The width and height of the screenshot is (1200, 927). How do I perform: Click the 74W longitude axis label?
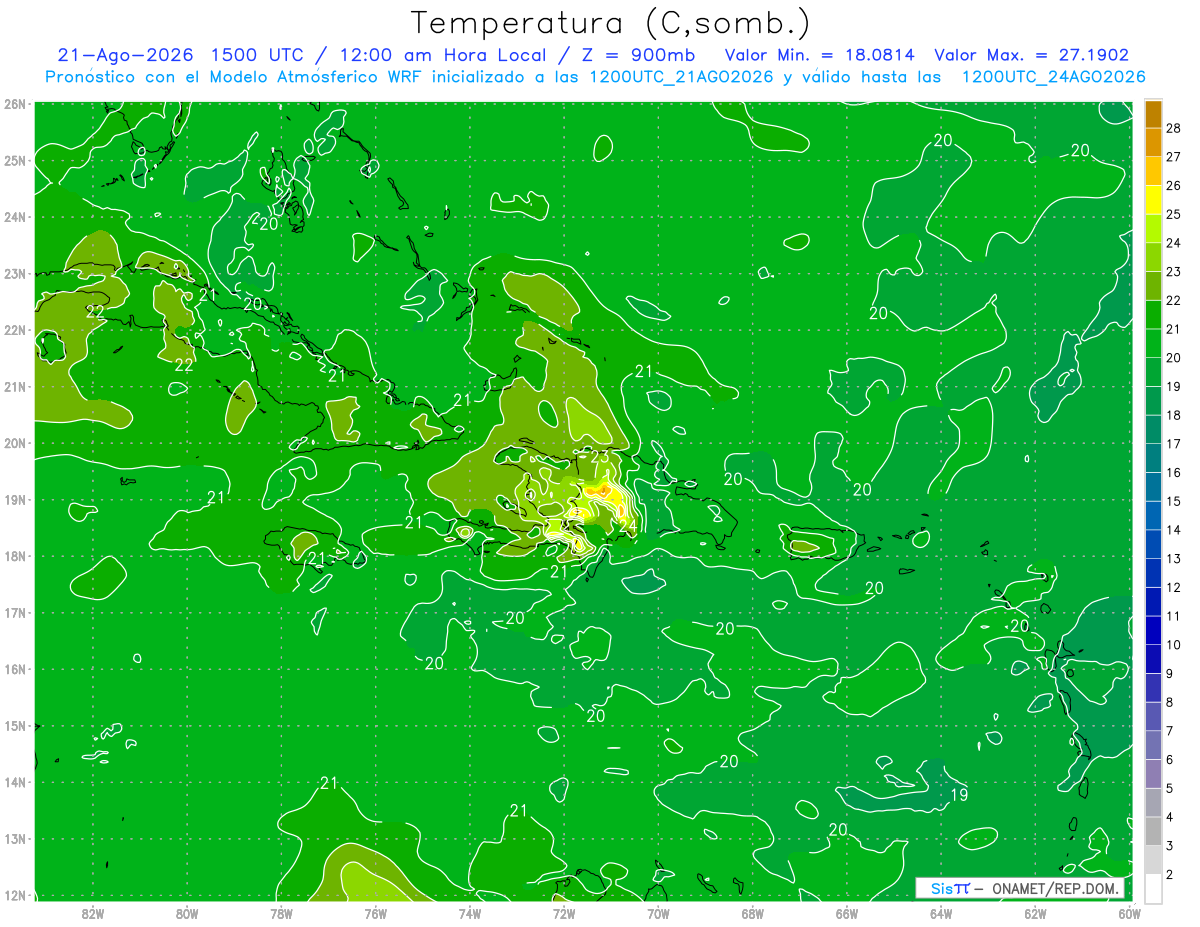point(469,913)
